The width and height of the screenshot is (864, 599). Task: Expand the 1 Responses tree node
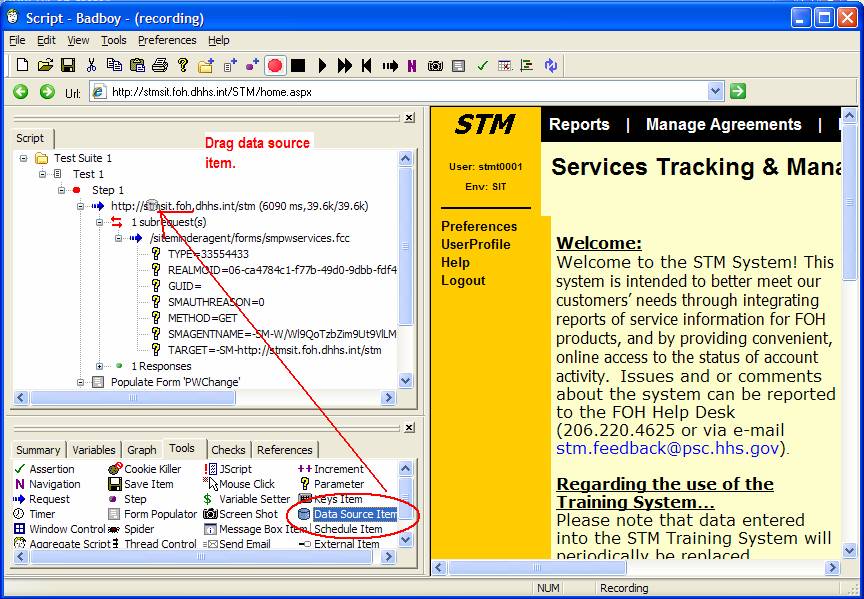100,366
